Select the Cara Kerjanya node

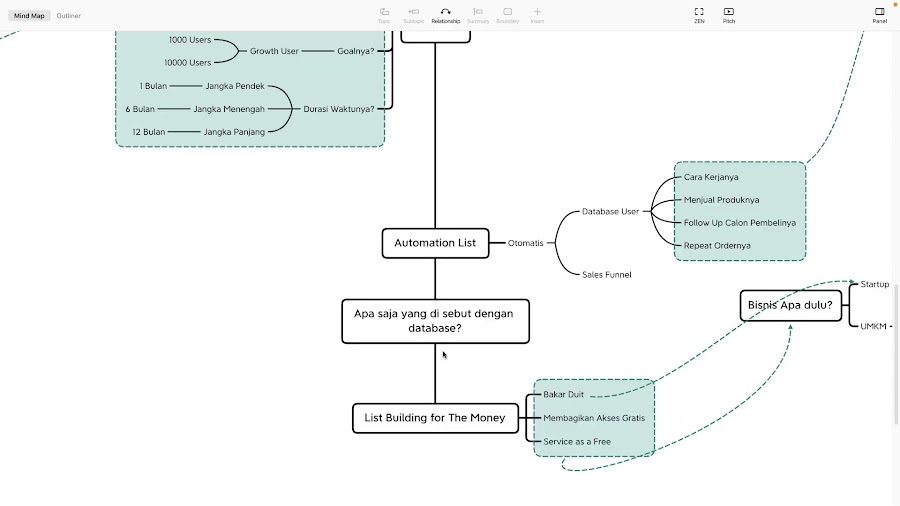point(711,177)
